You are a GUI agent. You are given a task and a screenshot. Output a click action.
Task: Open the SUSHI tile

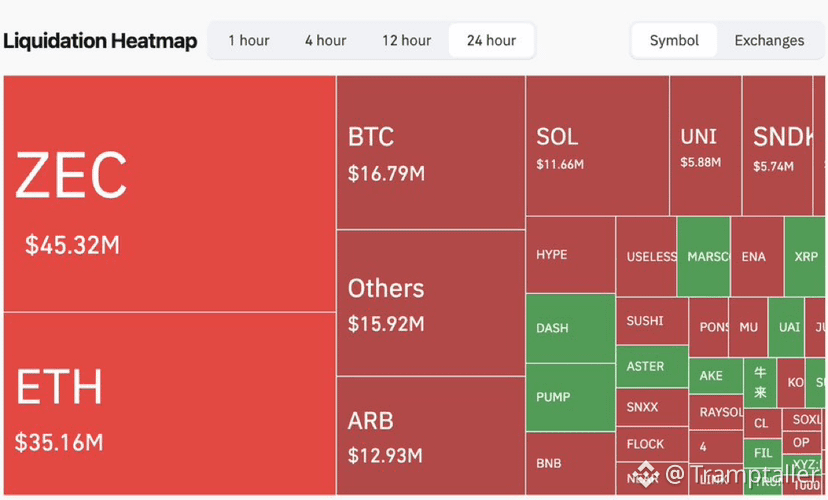tap(652, 321)
